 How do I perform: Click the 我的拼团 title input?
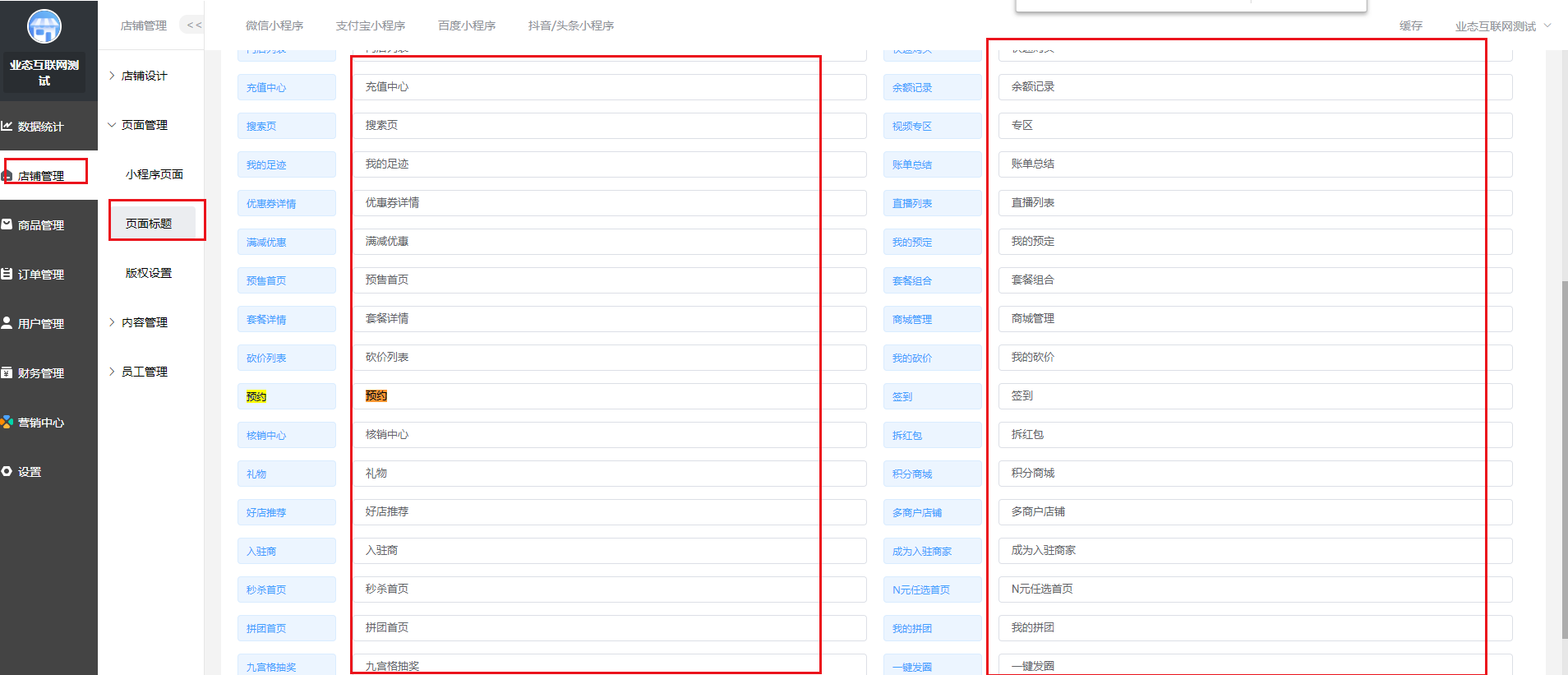(1256, 628)
